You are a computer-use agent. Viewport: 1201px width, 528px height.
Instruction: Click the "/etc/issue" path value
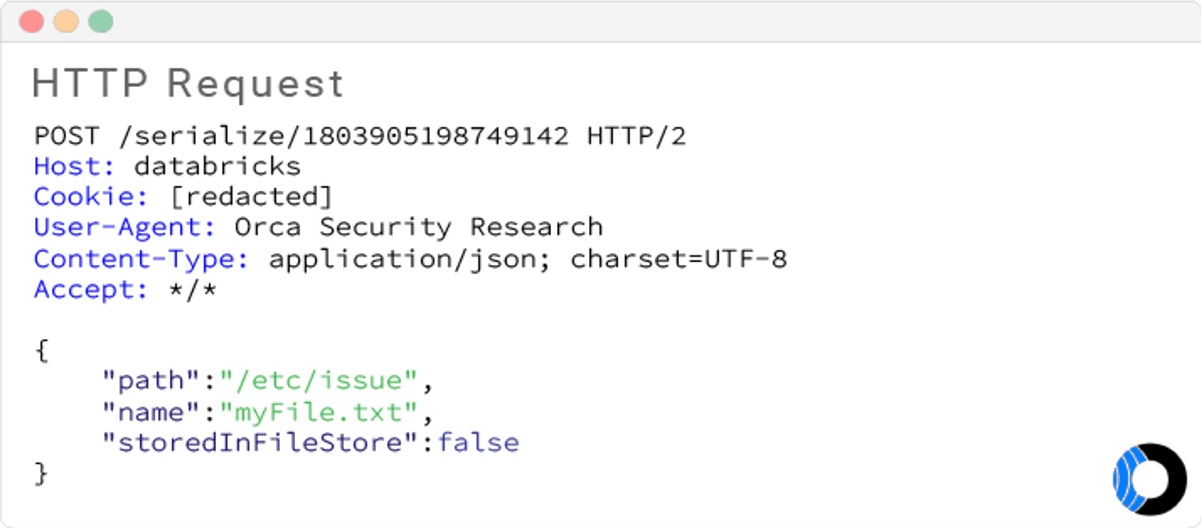[x=317, y=381]
